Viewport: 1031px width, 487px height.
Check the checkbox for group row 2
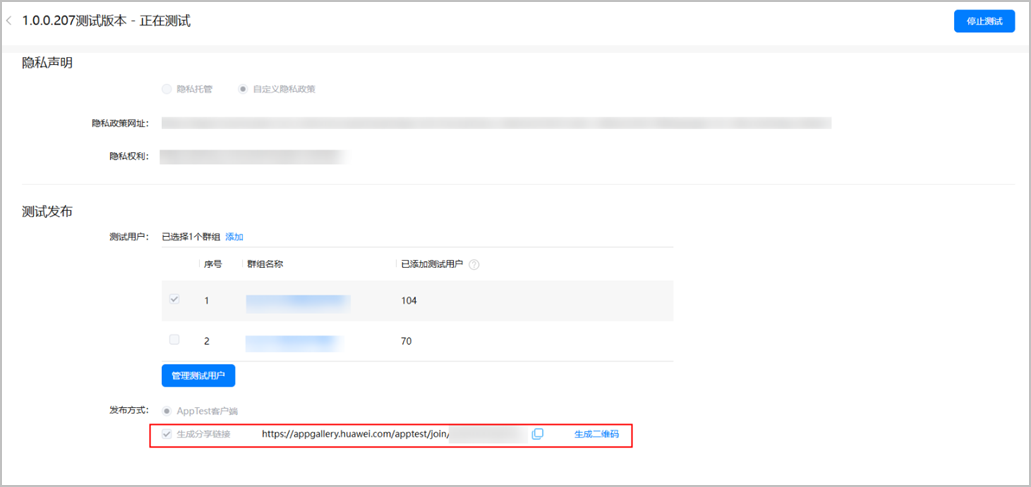coord(175,340)
